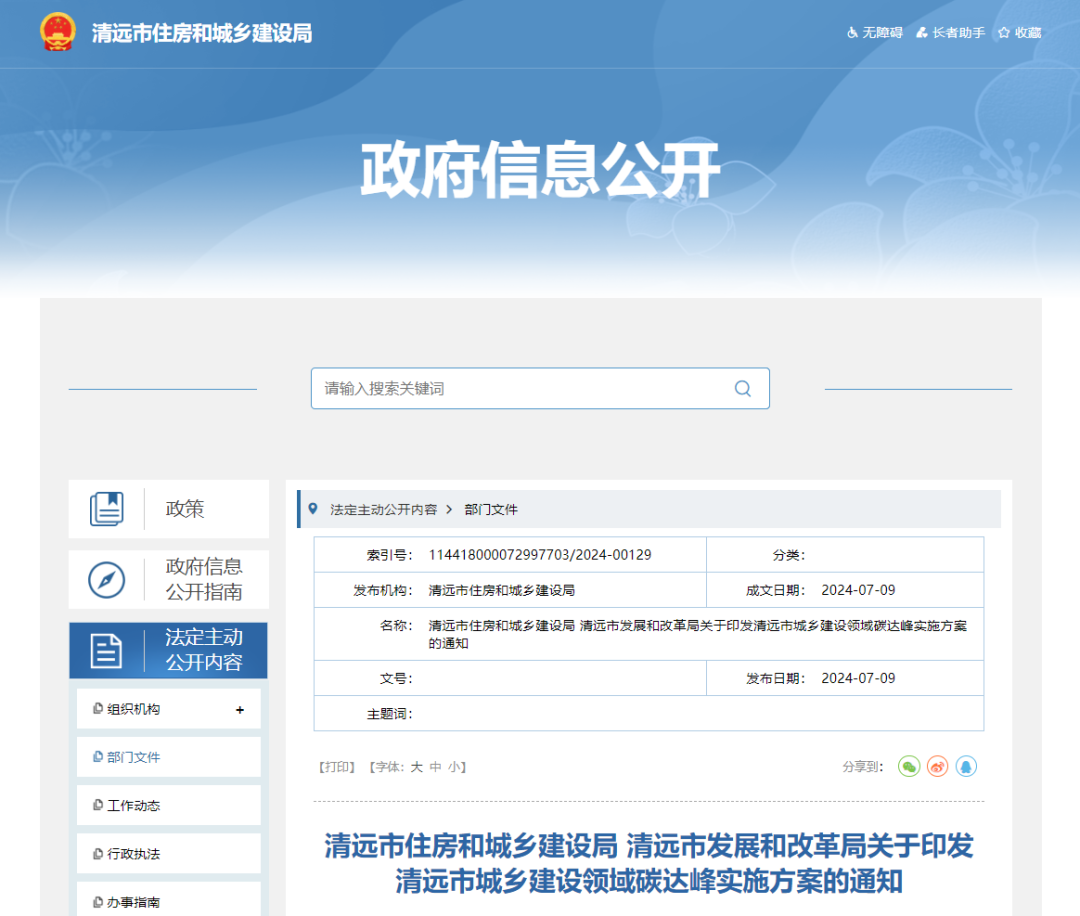Open the 政策 policies section
Viewport: 1080px width, 916px height.
click(x=184, y=508)
